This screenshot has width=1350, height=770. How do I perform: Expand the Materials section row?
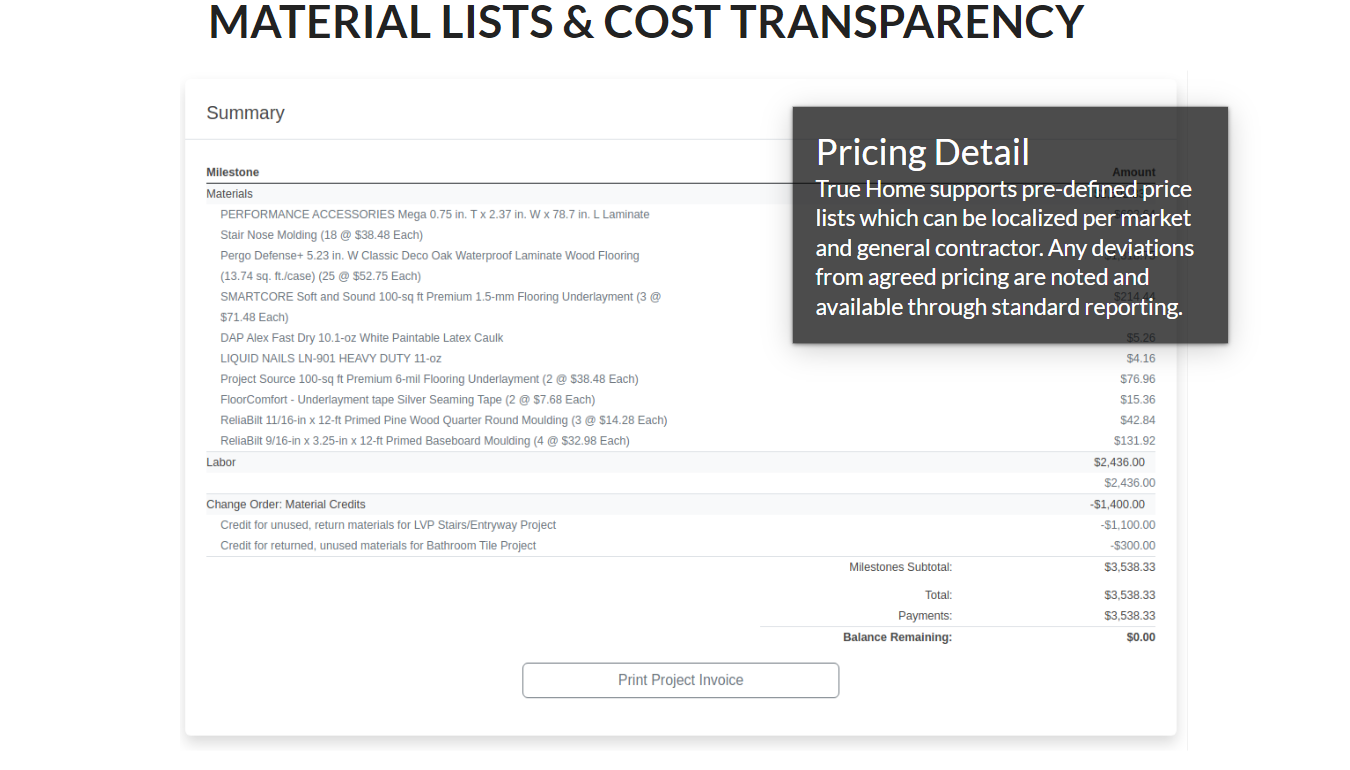click(x=229, y=193)
